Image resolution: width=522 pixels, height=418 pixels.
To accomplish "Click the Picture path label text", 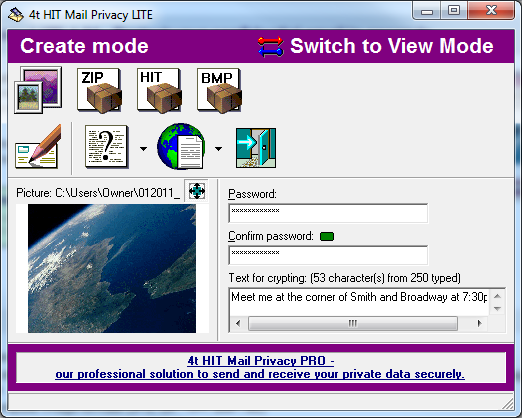I will click(98, 193).
